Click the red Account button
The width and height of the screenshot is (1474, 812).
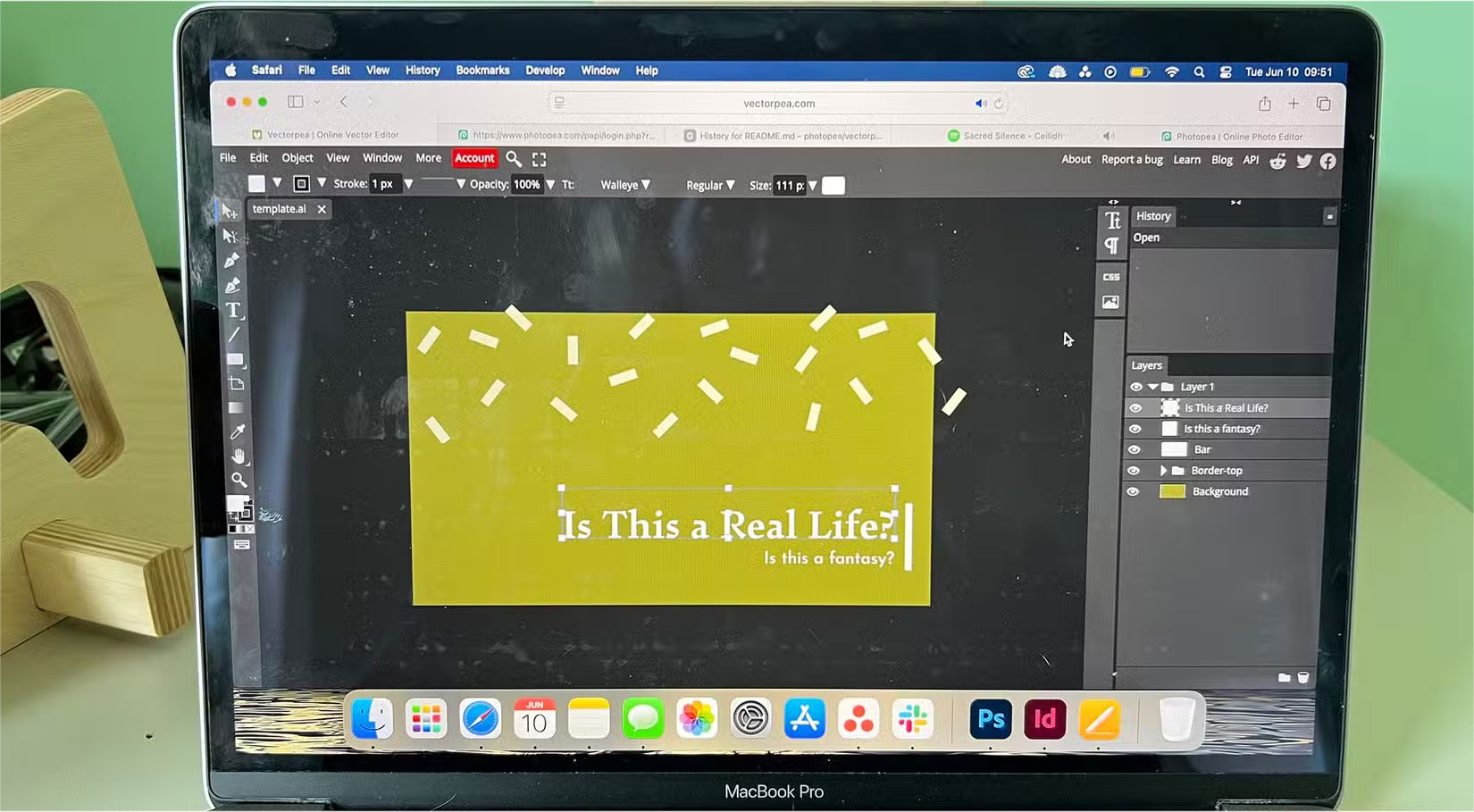(x=474, y=158)
